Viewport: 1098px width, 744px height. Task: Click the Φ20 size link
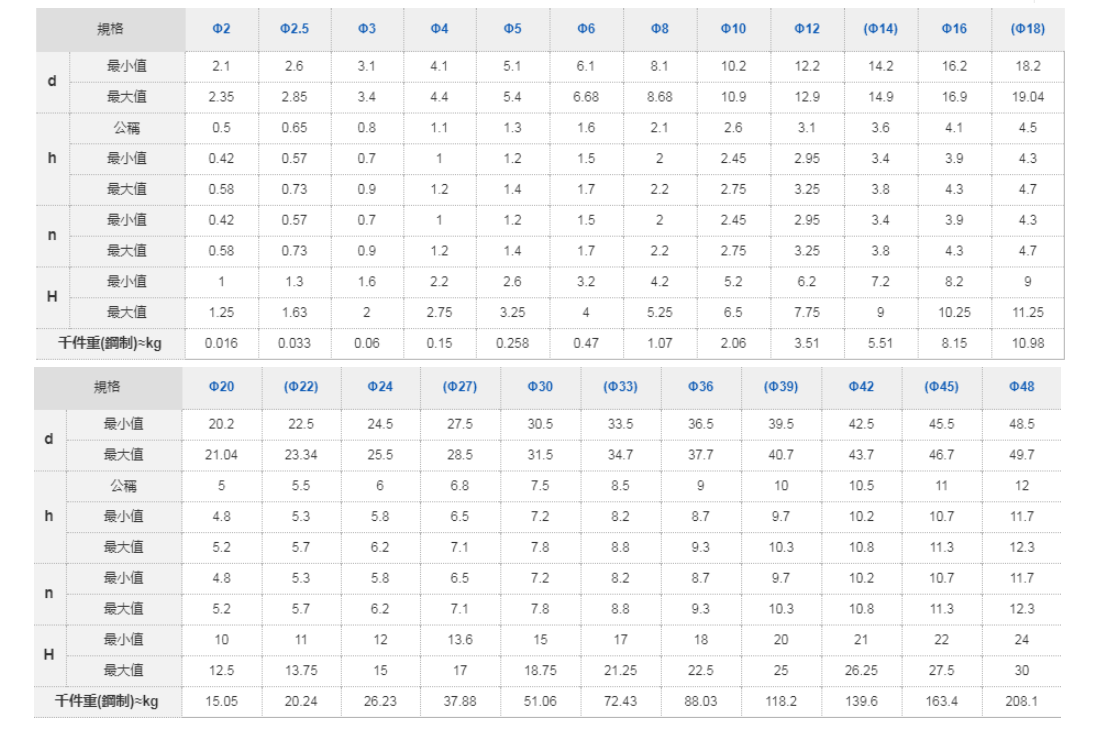point(221,386)
